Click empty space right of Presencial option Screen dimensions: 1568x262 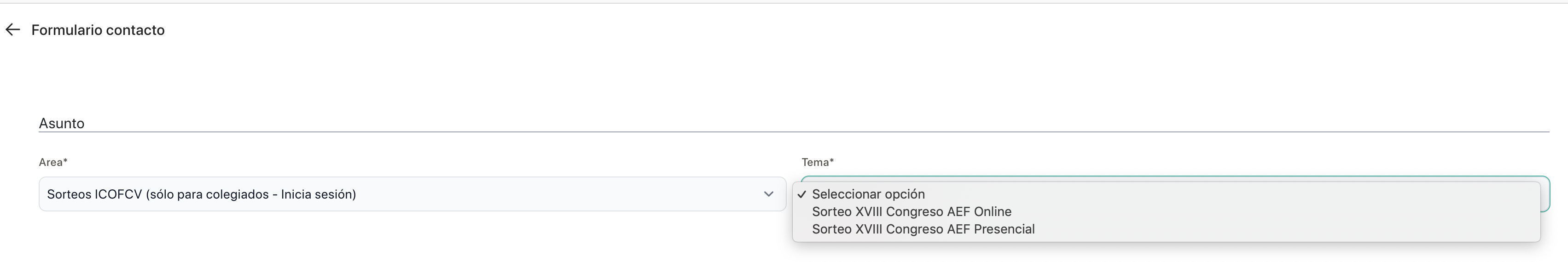pos(1278,229)
